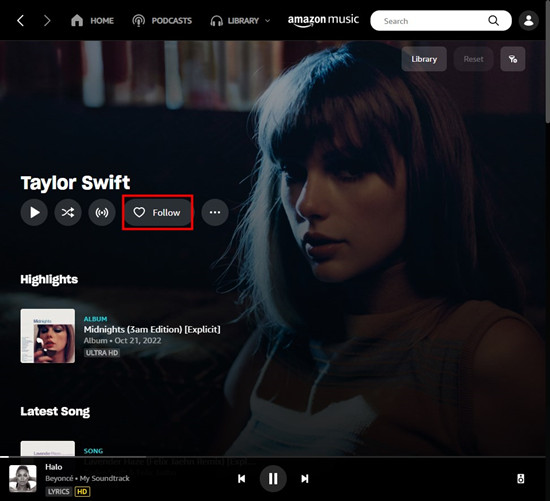This screenshot has height=501, width=550.
Task: Go back with the left arrow
Action: click(20, 21)
